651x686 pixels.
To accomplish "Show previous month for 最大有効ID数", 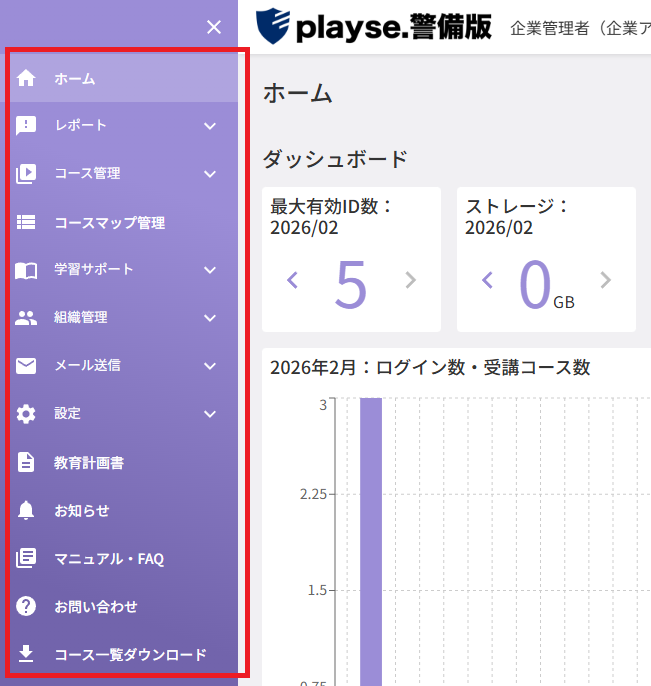I will click(x=292, y=280).
